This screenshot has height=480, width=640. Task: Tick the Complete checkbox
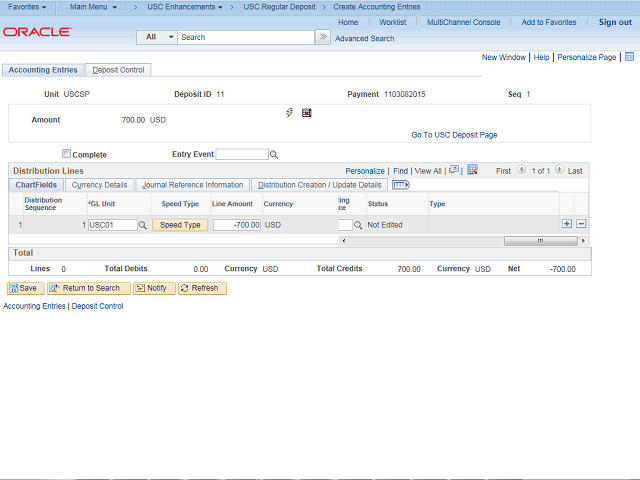pos(66,153)
